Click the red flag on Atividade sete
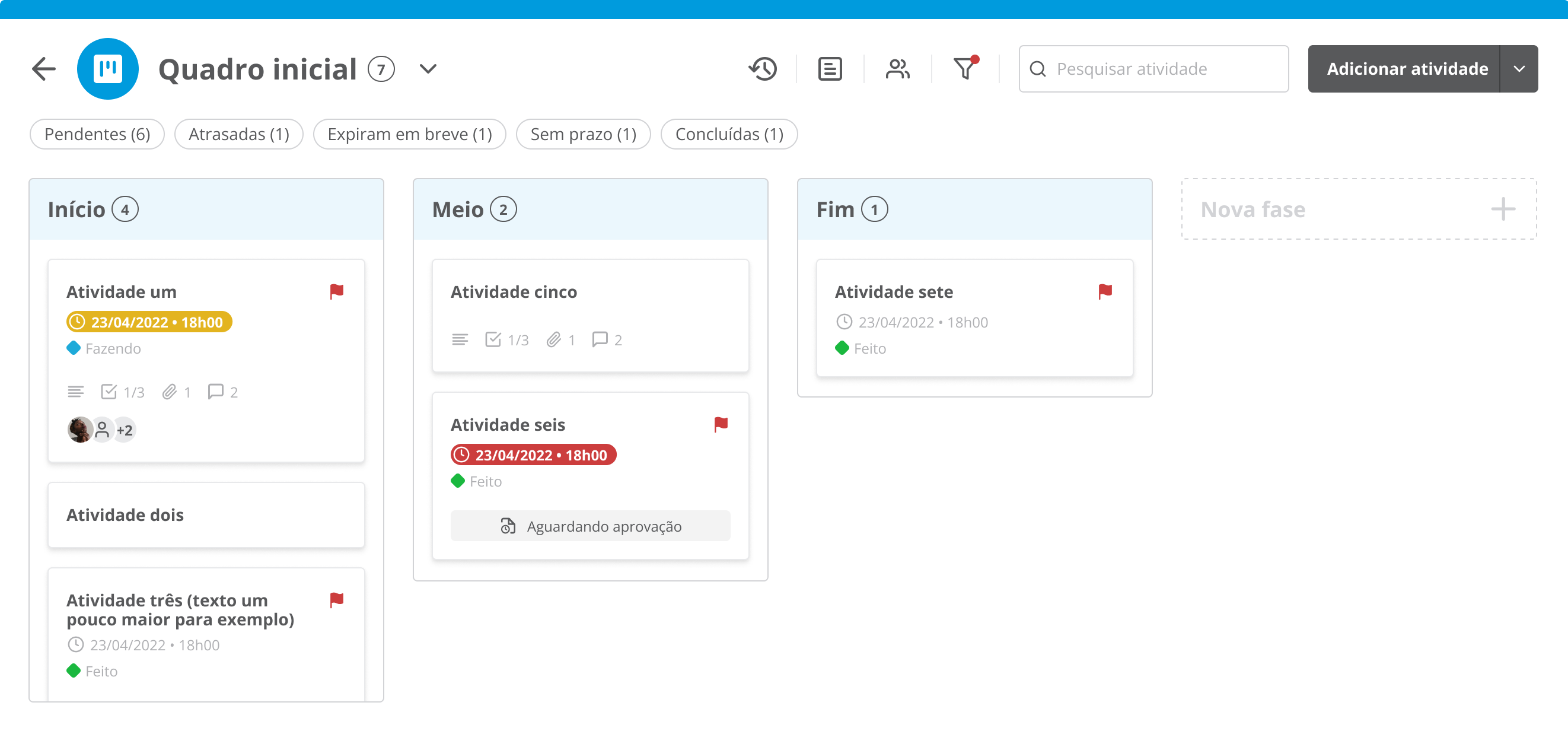This screenshot has height=731, width=1568. pos(1105,292)
